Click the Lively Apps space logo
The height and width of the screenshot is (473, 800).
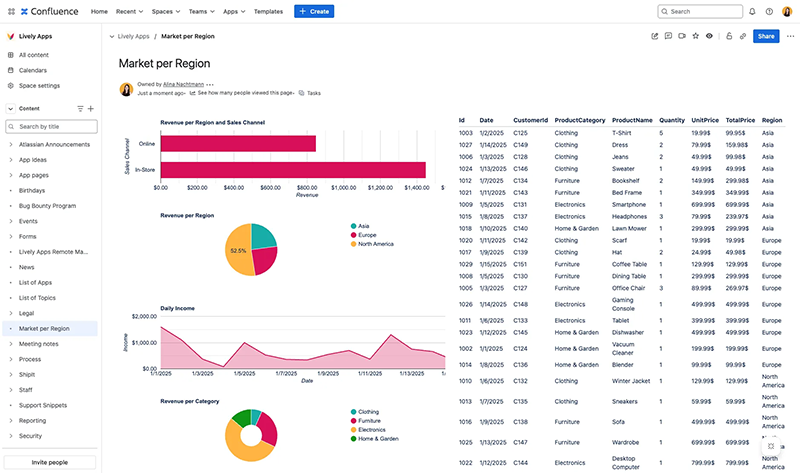pos(10,36)
